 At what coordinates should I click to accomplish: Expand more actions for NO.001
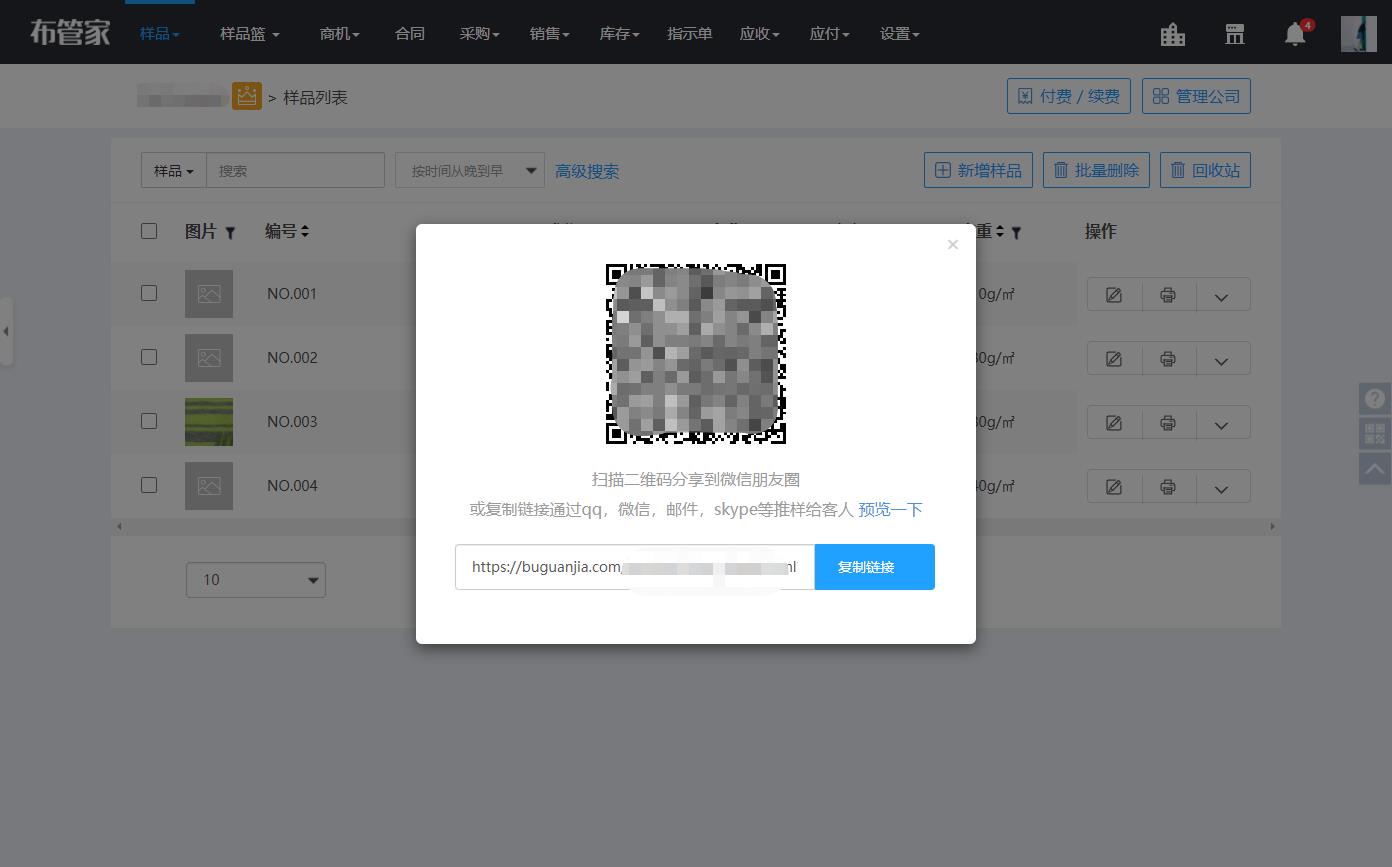1222,295
